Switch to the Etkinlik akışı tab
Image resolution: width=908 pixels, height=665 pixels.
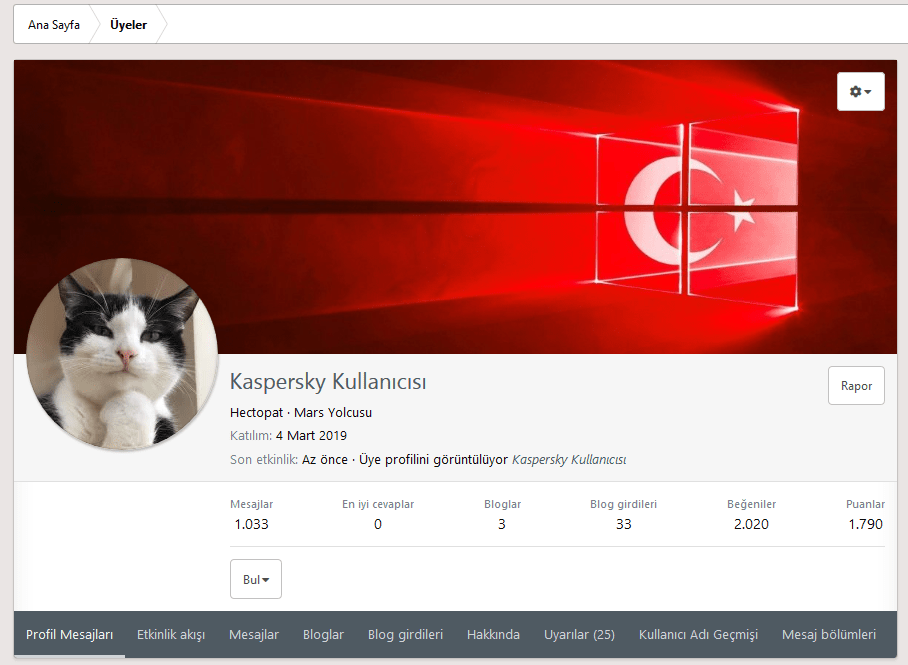[x=171, y=634]
